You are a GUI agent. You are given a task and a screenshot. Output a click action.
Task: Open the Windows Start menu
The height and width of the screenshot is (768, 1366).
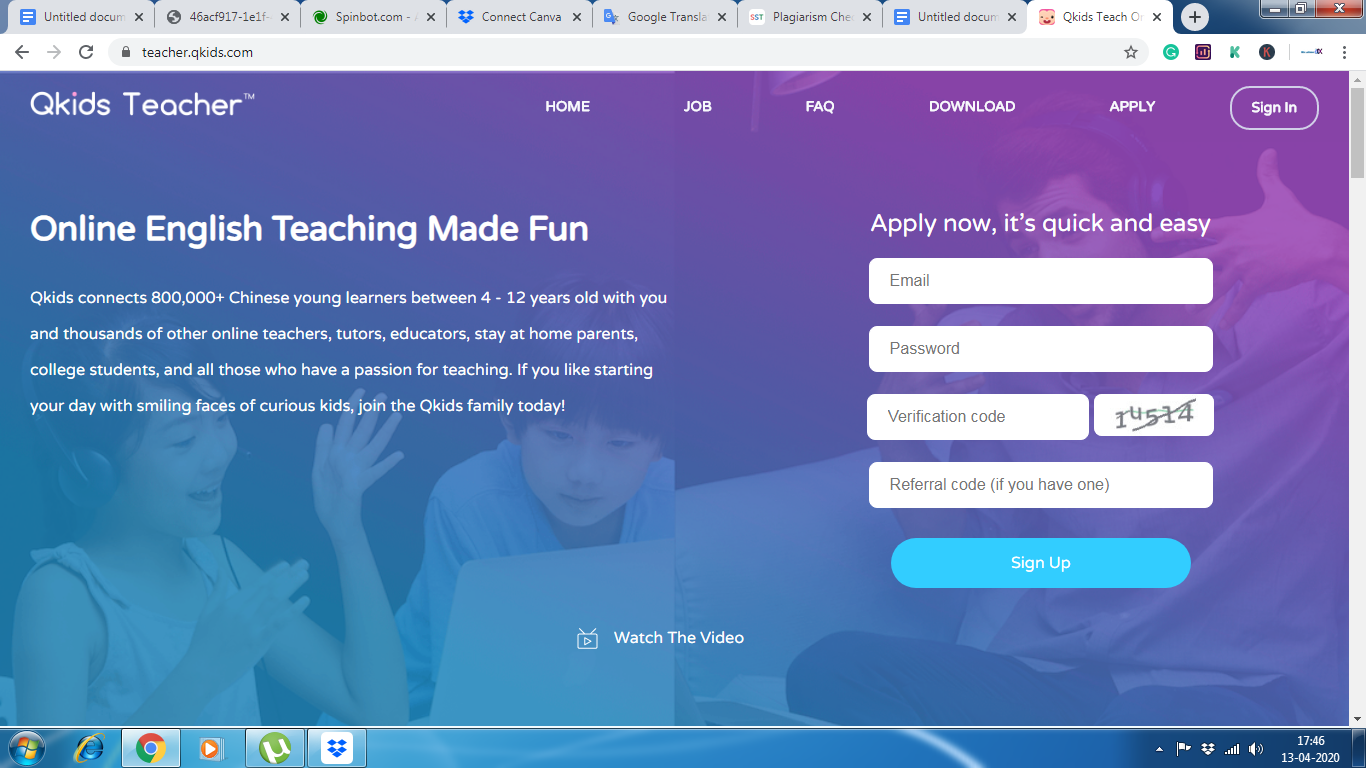coord(26,748)
